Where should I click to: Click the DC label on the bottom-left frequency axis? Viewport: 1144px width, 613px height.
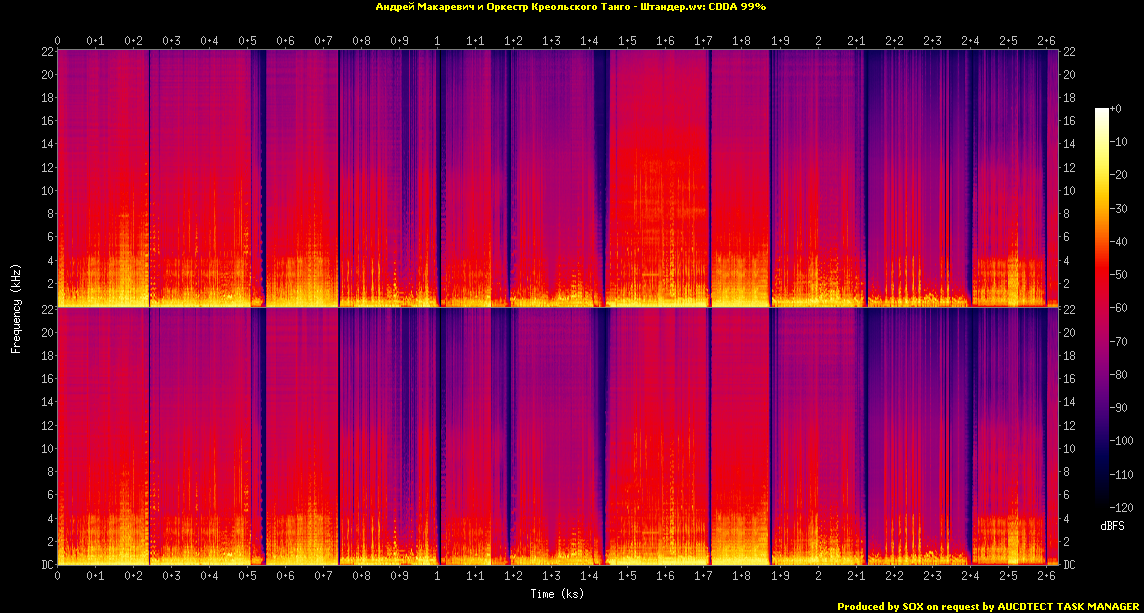pyautogui.click(x=47, y=565)
